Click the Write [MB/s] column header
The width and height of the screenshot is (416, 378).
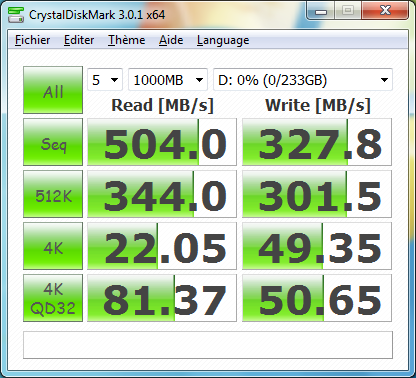[318, 106]
